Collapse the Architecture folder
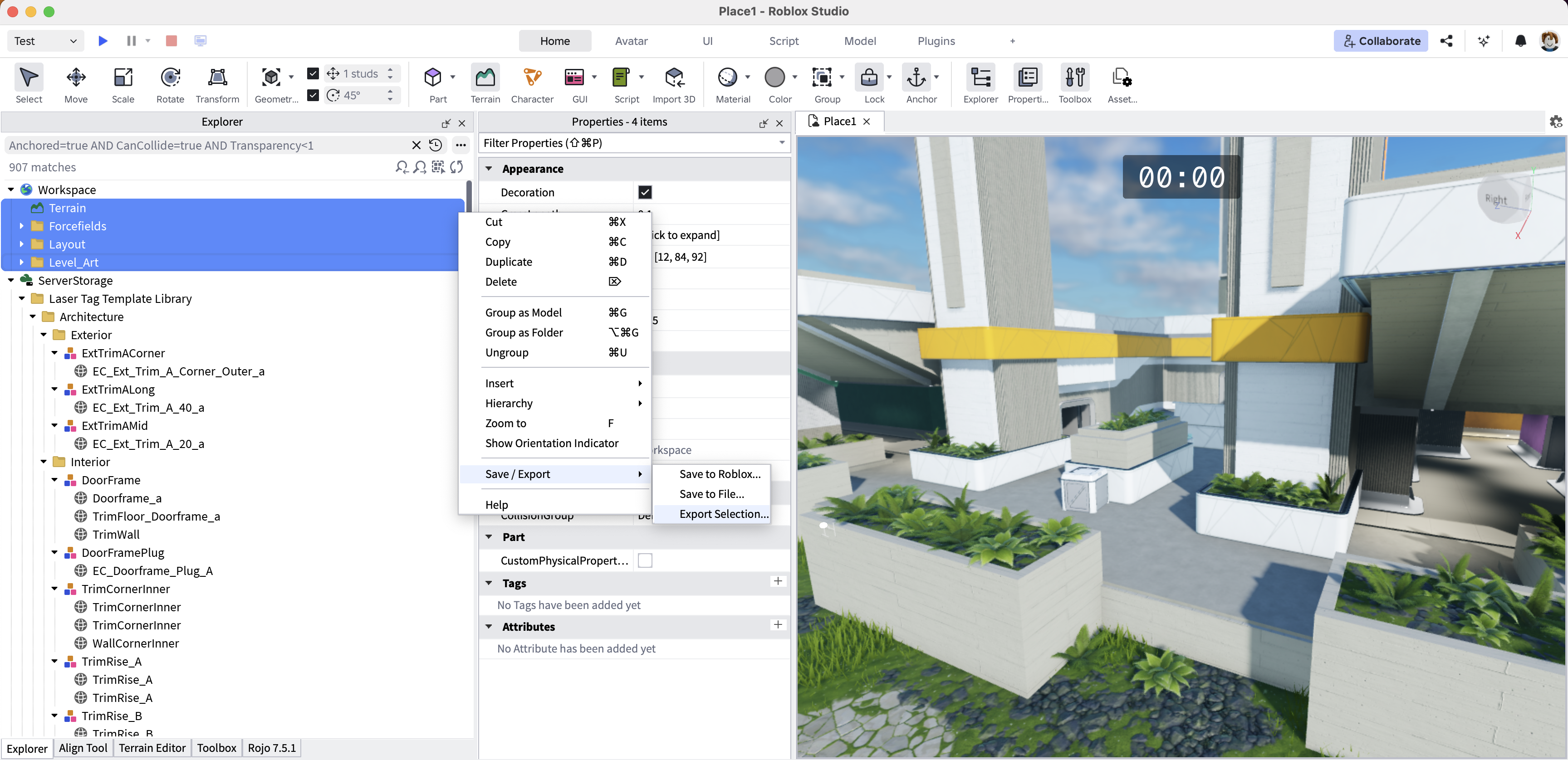1568x760 pixels. click(x=33, y=317)
